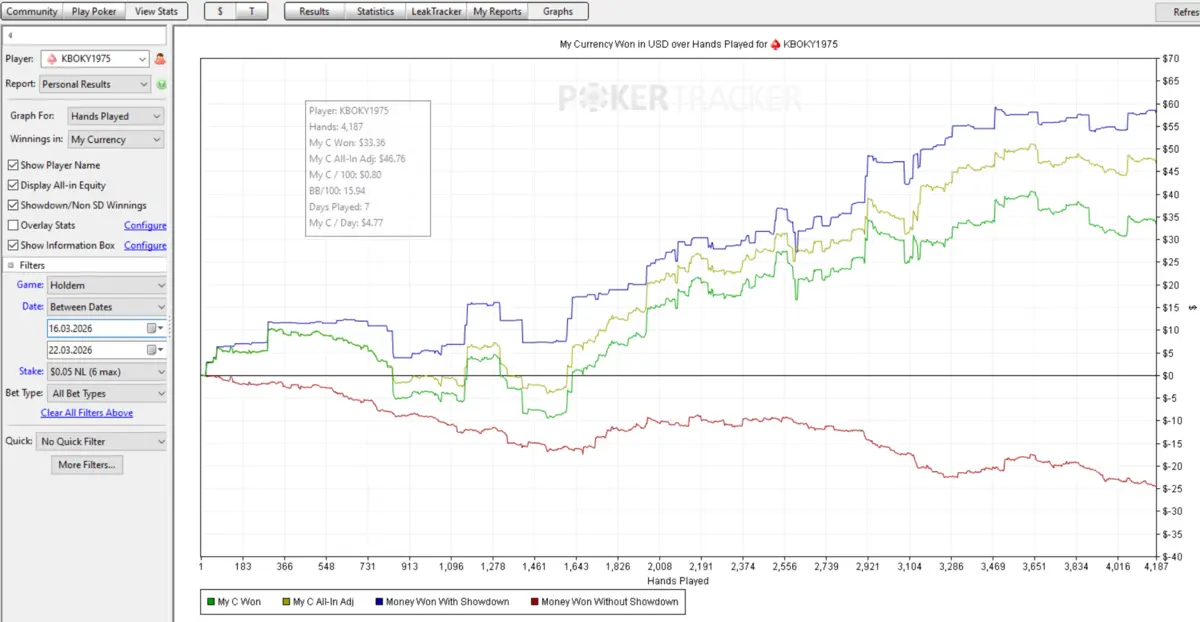Click the More Filters button
Screen dimensions: 1200x622
(86, 465)
